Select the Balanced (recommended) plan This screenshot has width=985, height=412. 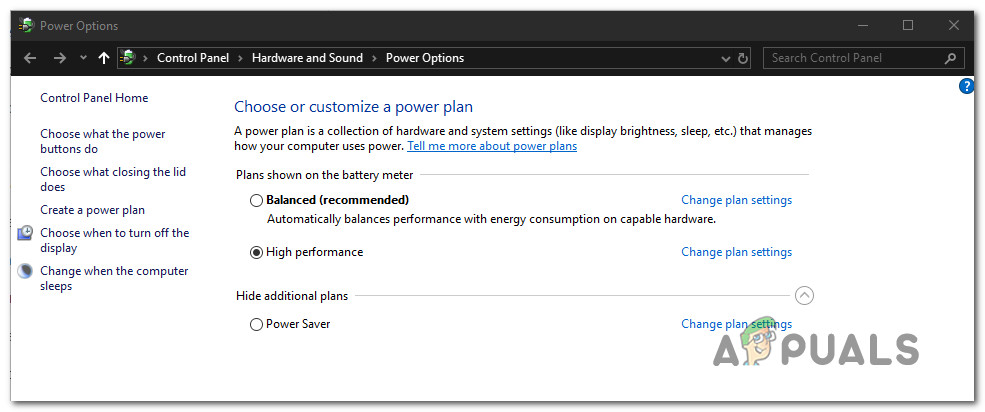pos(257,200)
